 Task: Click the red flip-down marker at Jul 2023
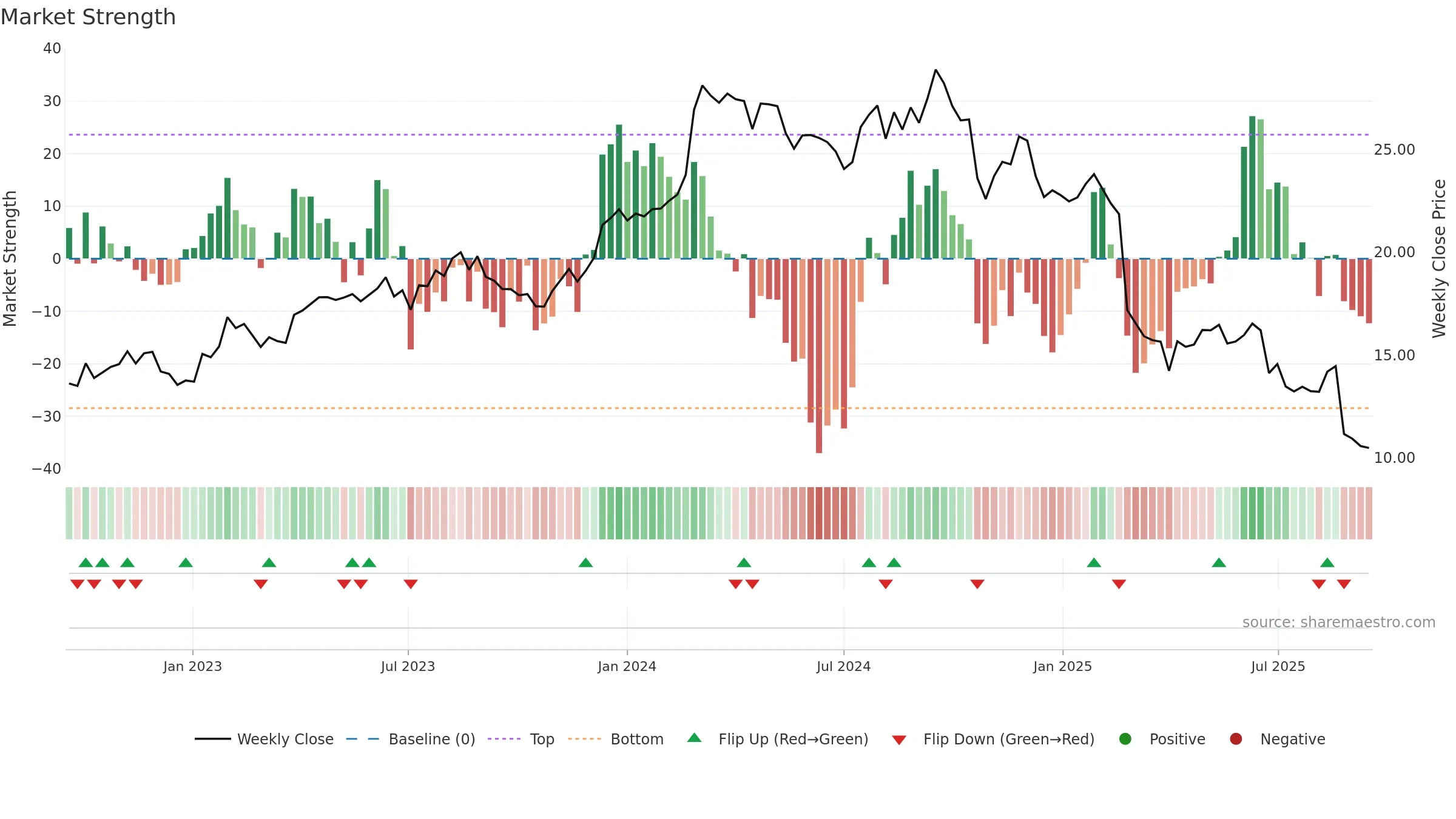pos(411,584)
